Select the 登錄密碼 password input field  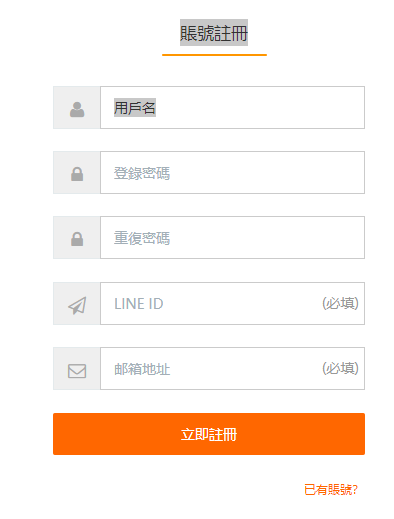tap(232, 172)
